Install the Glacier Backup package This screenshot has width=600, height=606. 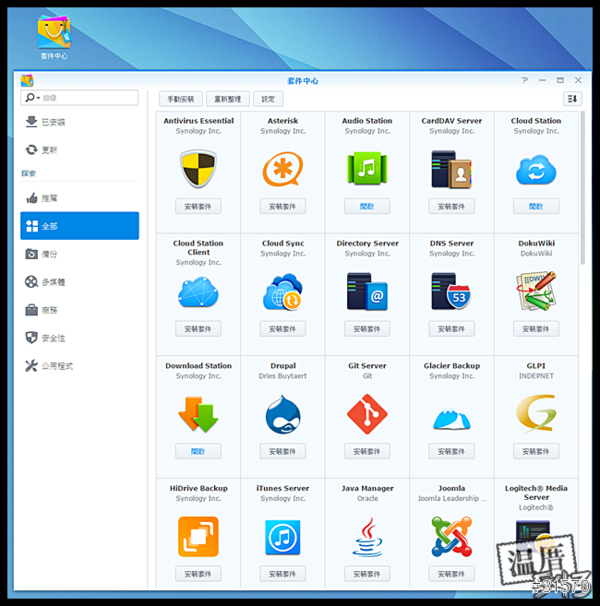point(452,451)
